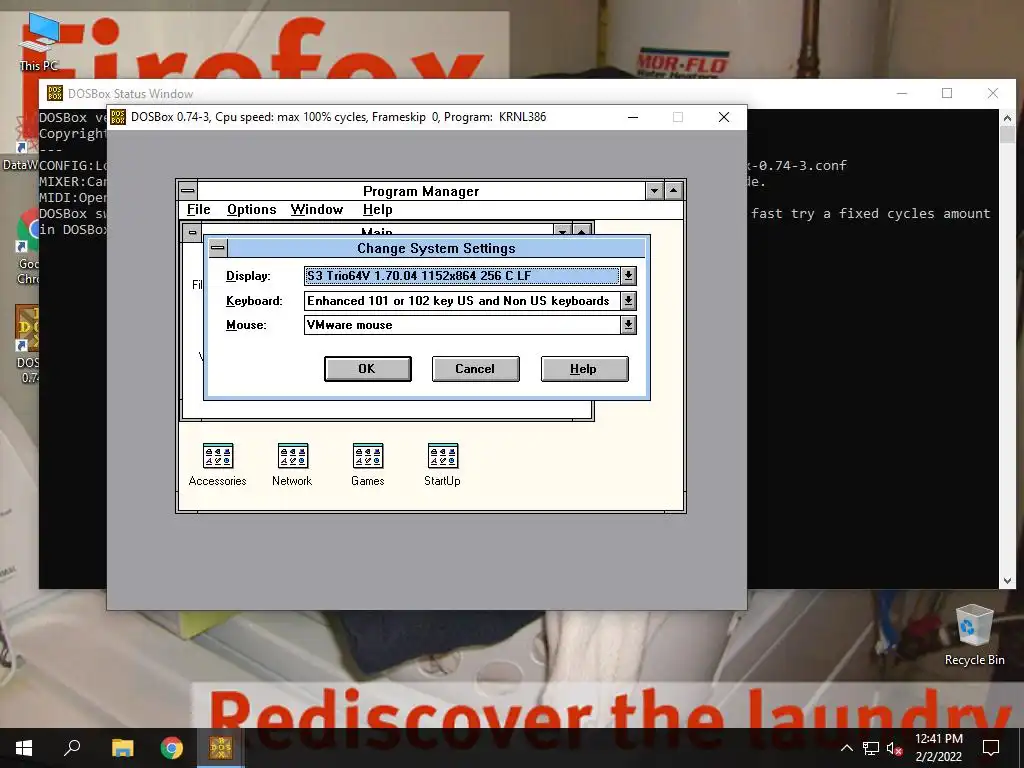This screenshot has width=1024, height=768.
Task: Open Window menu in Program Manager
Action: point(317,210)
